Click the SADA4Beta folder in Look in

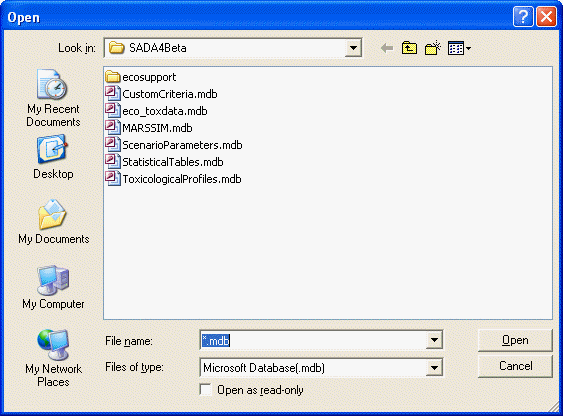(x=148, y=48)
